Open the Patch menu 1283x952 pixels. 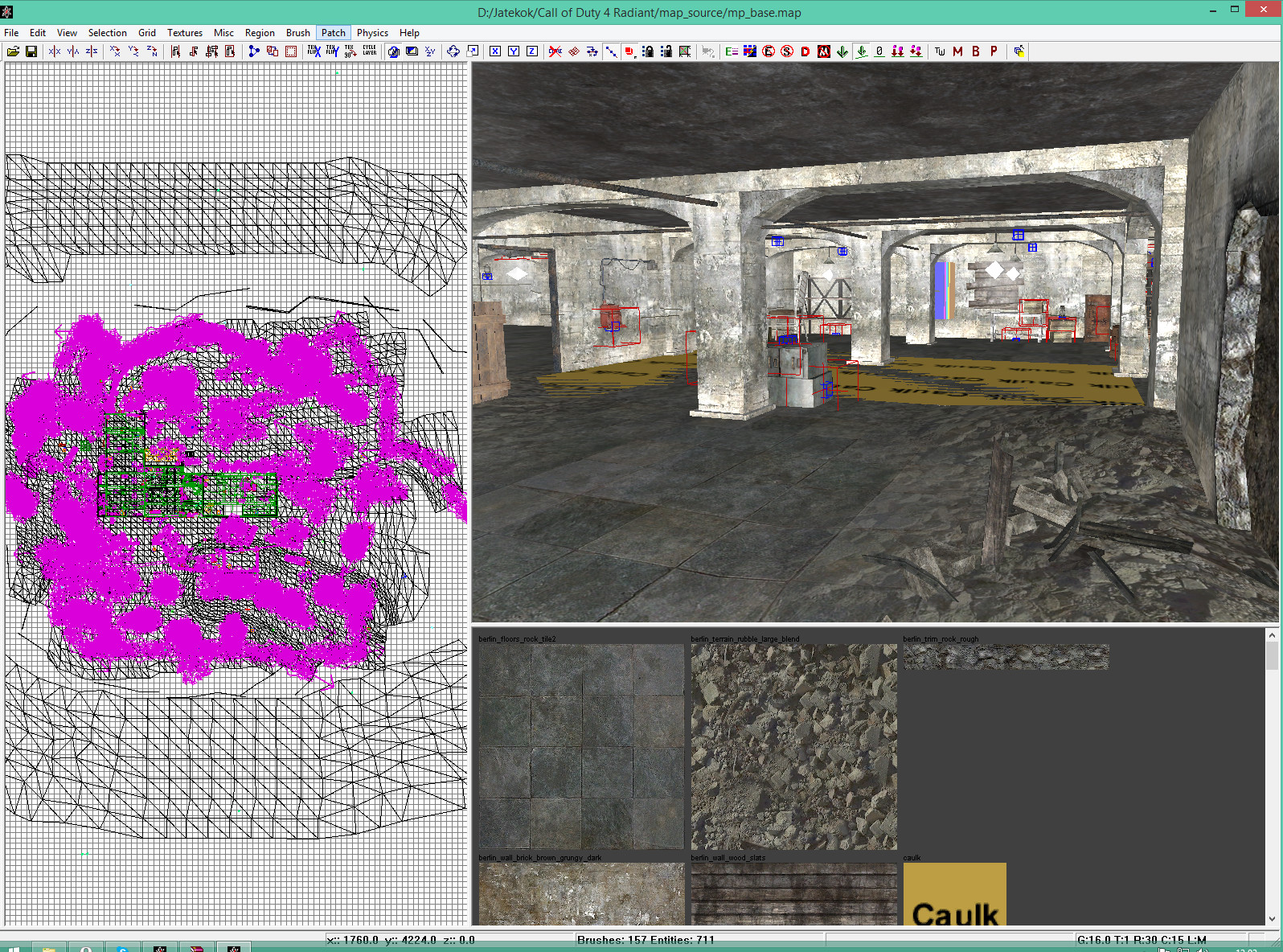[x=334, y=33]
